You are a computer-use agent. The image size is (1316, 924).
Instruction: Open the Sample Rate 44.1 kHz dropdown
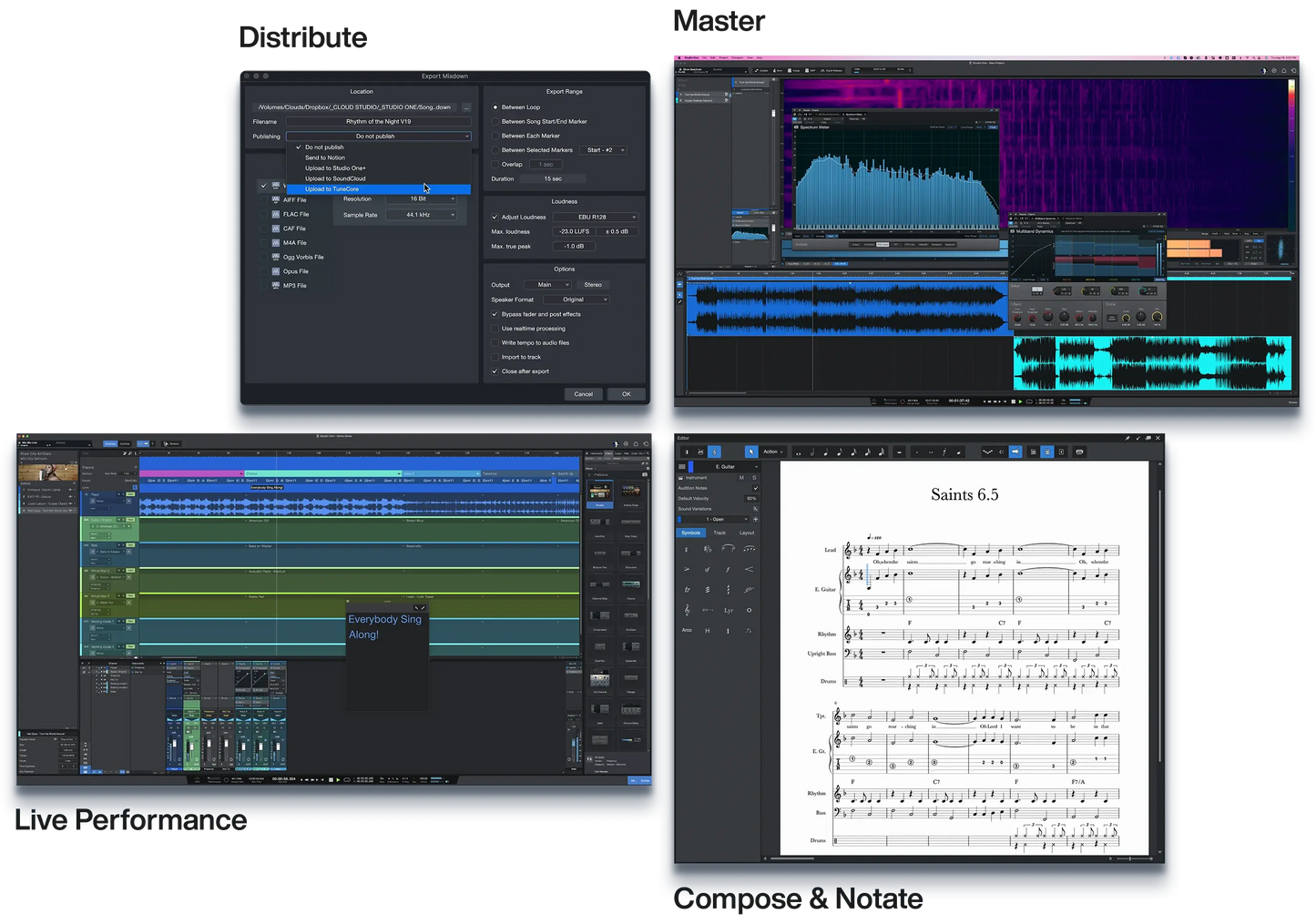421,215
